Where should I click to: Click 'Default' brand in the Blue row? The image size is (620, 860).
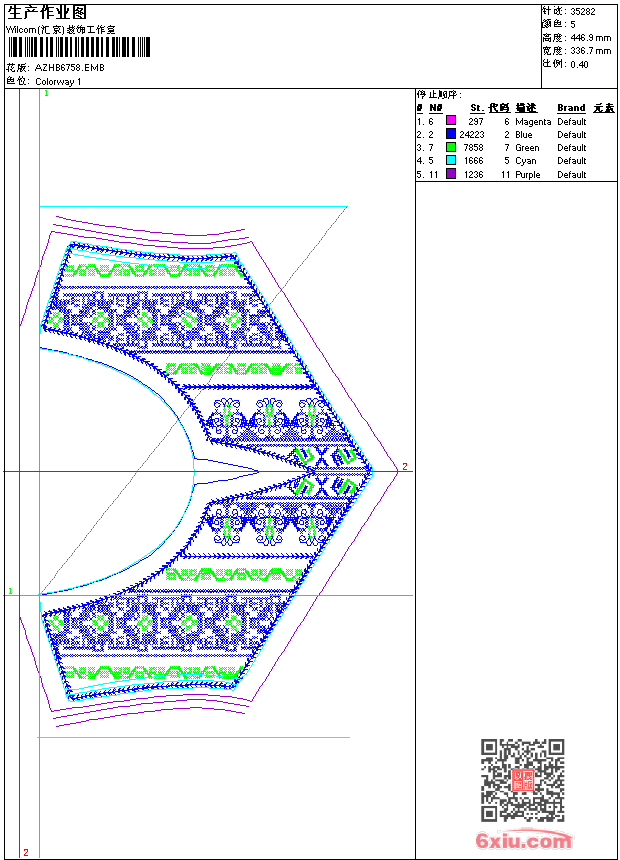[x=572, y=134]
